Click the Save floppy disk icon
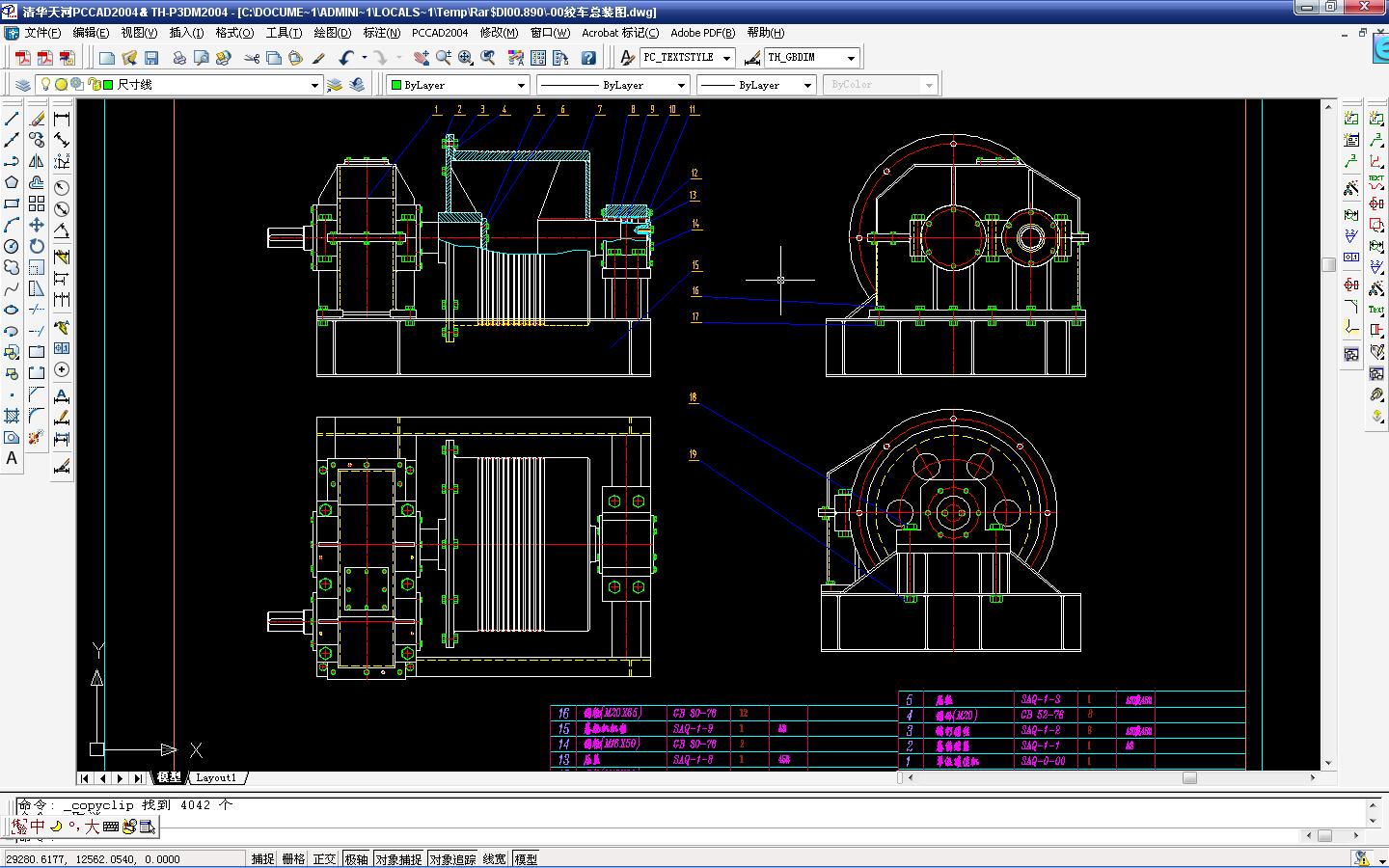This screenshot has height=868, width=1389. (151, 58)
